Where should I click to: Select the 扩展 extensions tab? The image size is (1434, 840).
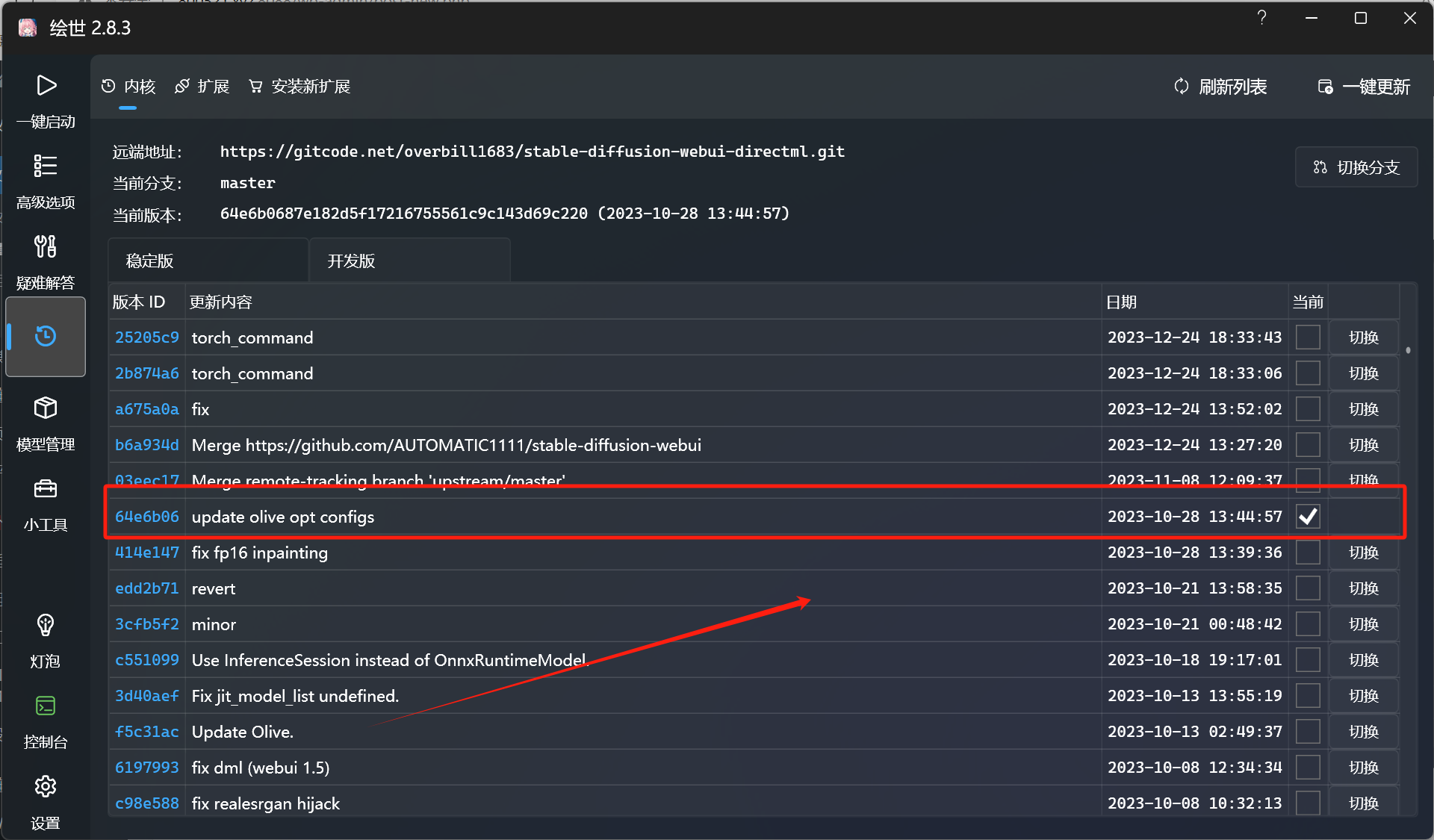(202, 87)
